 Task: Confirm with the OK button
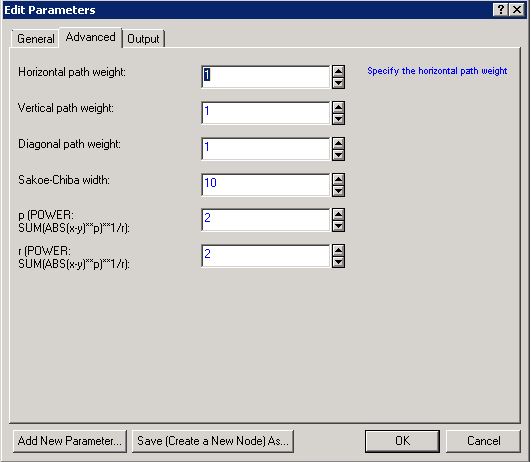click(x=402, y=441)
